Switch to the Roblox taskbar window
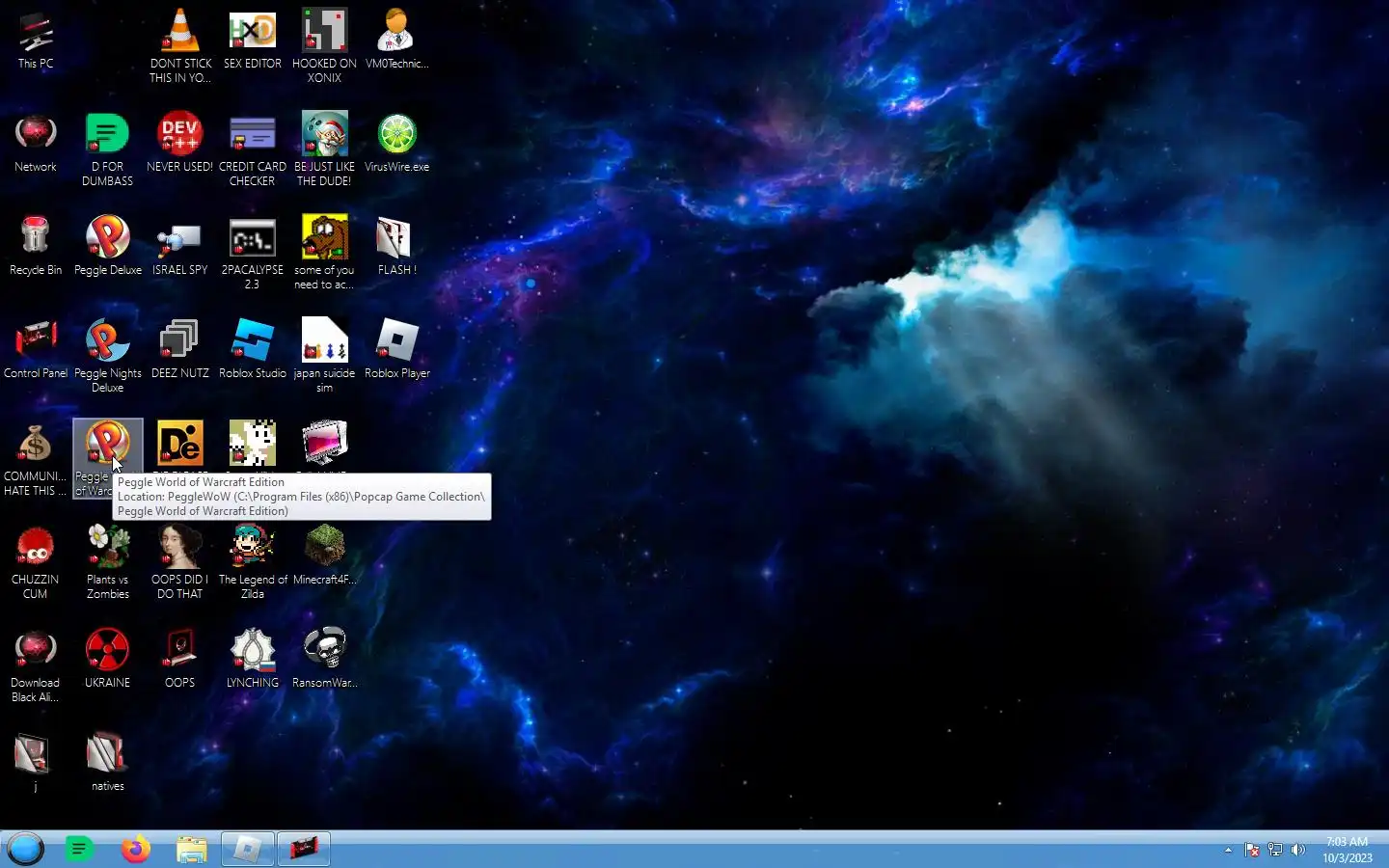 pos(248,849)
